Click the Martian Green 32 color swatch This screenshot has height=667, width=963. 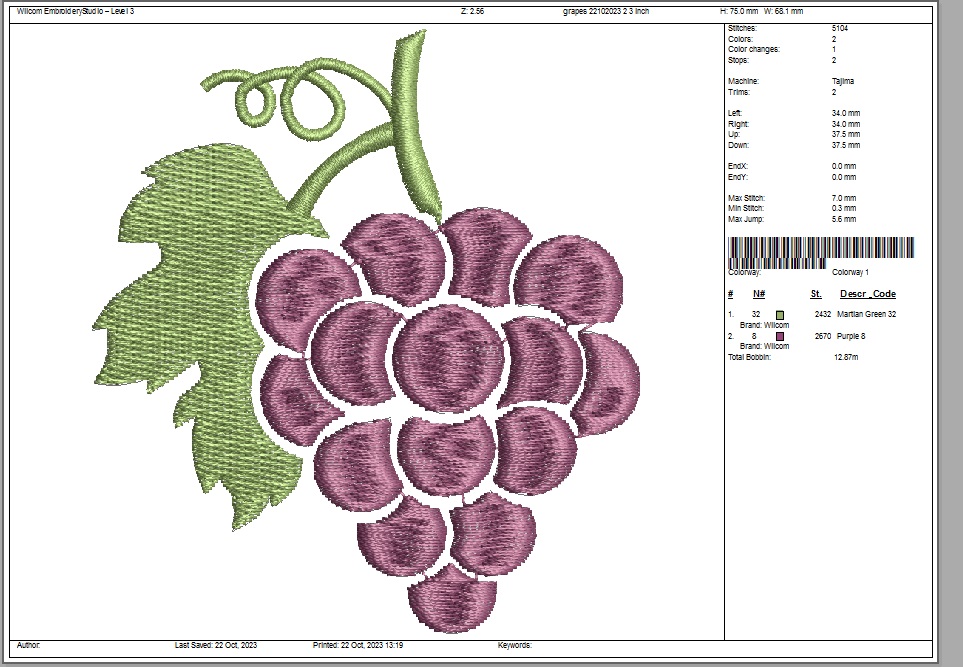click(x=779, y=314)
